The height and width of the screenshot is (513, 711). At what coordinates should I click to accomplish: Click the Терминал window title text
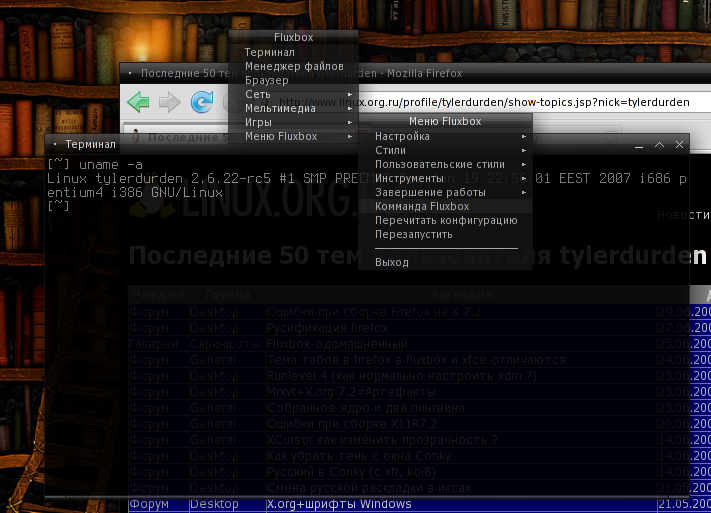(90, 144)
